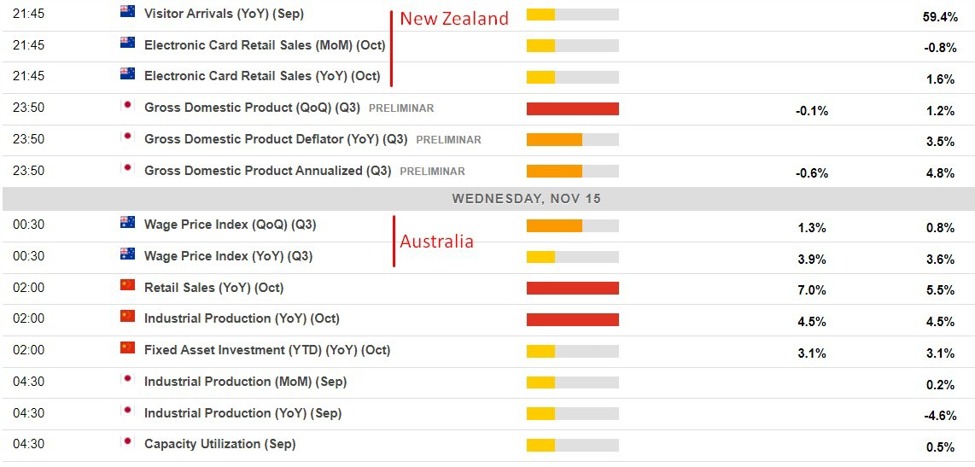
Task: Click the orange impact bar for Wage Price Index (QoQ)
Action: [554, 226]
